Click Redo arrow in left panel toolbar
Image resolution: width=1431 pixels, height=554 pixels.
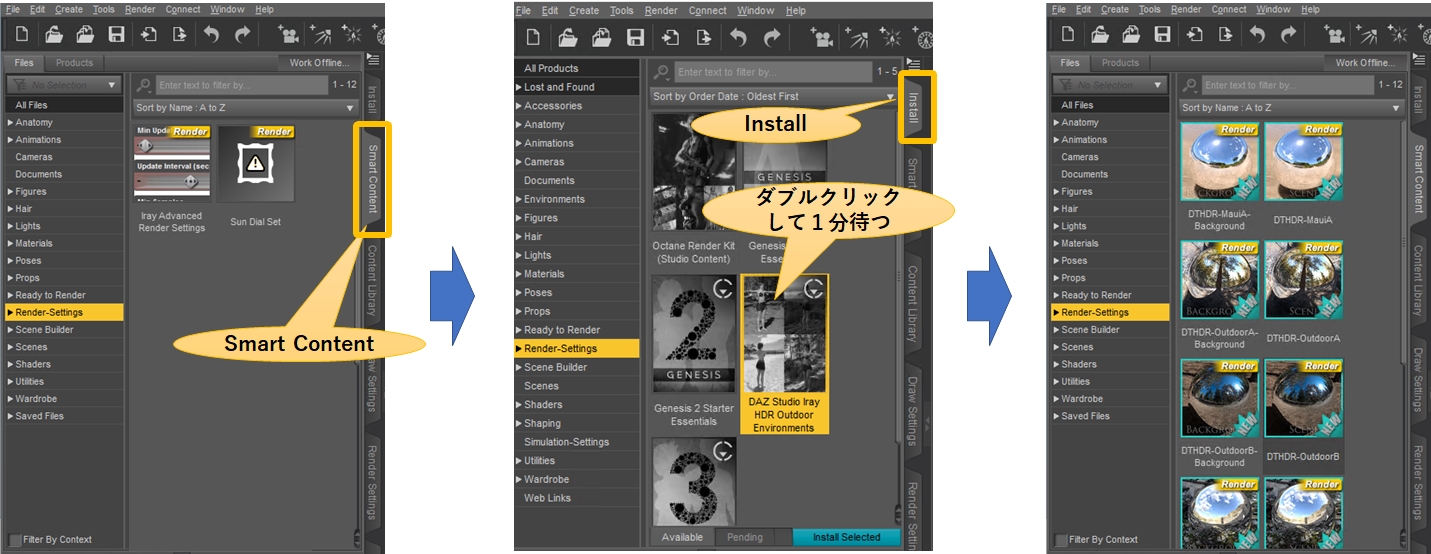[243, 35]
